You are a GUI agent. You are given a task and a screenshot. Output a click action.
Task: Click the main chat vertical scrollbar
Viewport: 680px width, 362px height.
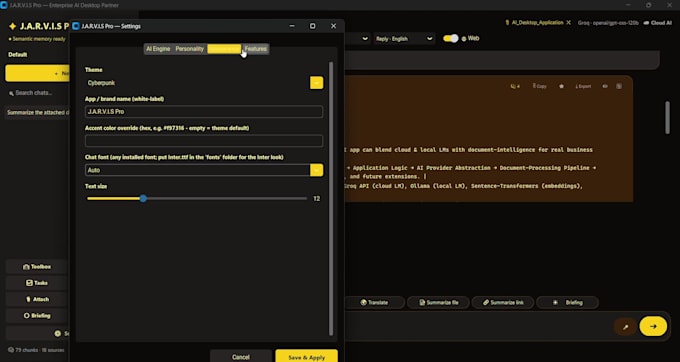pyautogui.click(x=667, y=117)
